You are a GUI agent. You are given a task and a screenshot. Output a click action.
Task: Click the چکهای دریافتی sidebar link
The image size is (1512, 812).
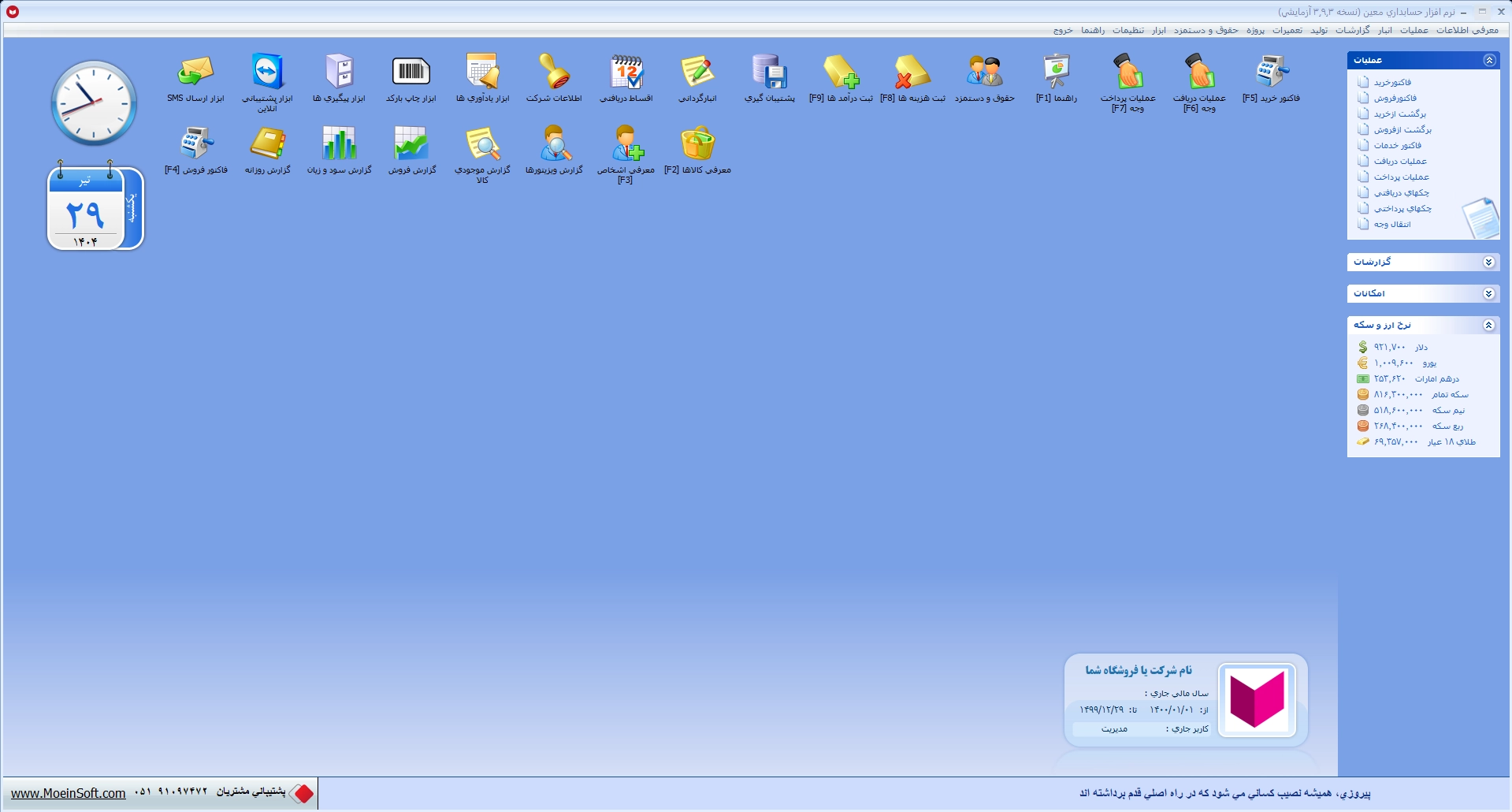pyautogui.click(x=1402, y=192)
